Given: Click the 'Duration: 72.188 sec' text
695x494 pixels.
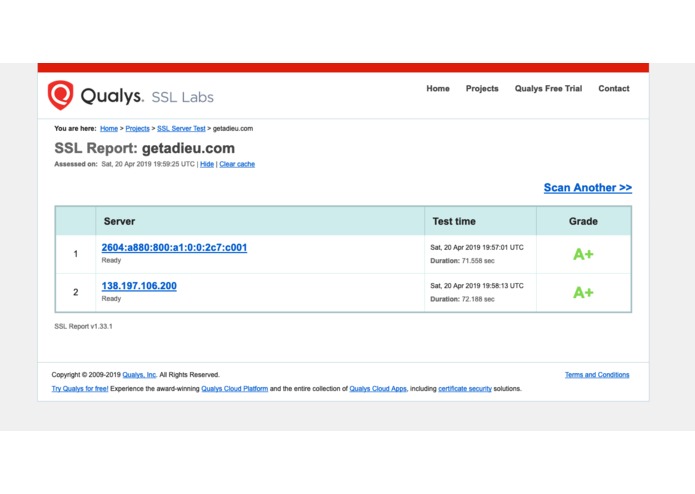Looking at the screenshot, I should click(462, 300).
